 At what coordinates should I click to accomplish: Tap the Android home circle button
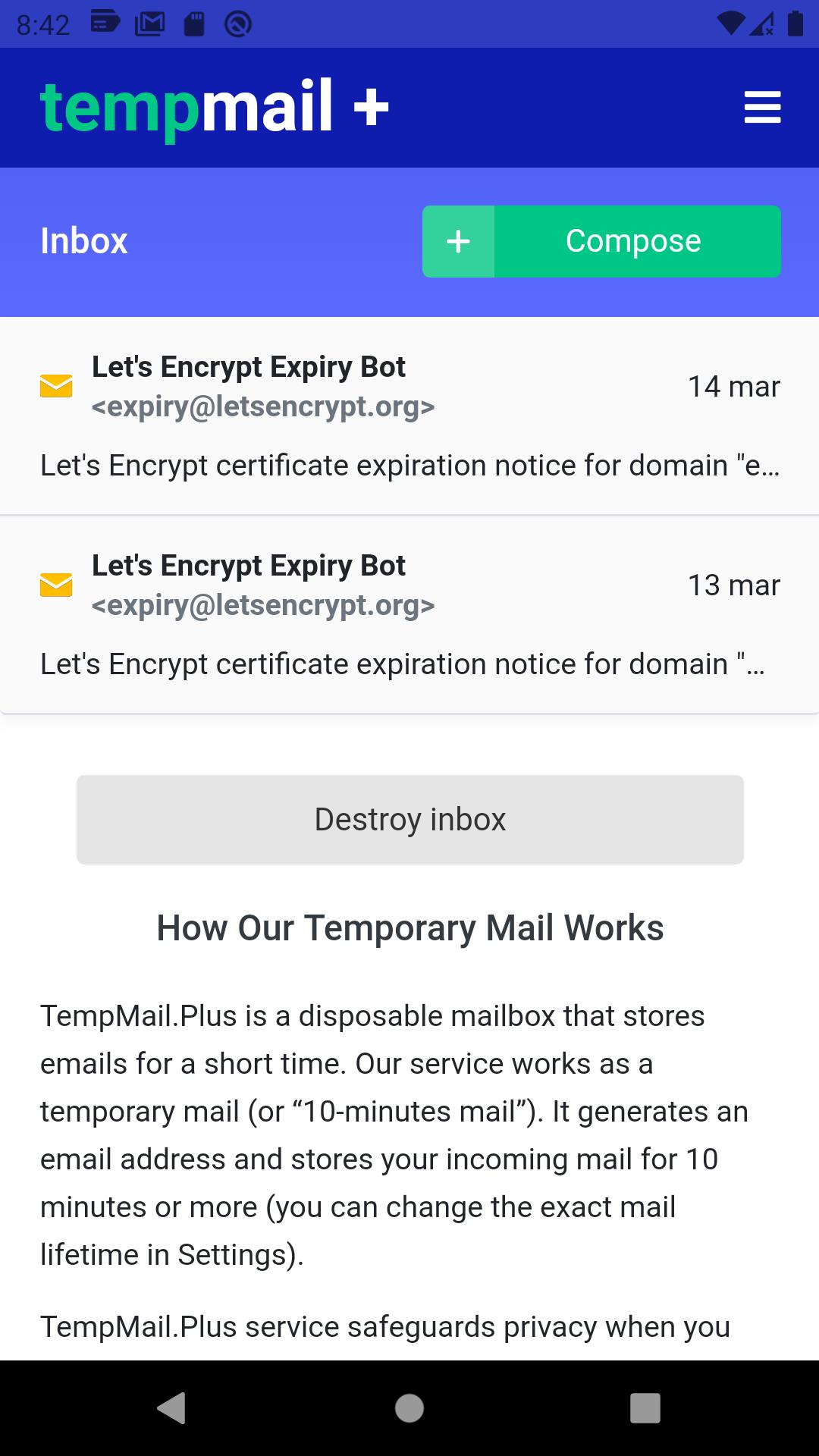[409, 1408]
